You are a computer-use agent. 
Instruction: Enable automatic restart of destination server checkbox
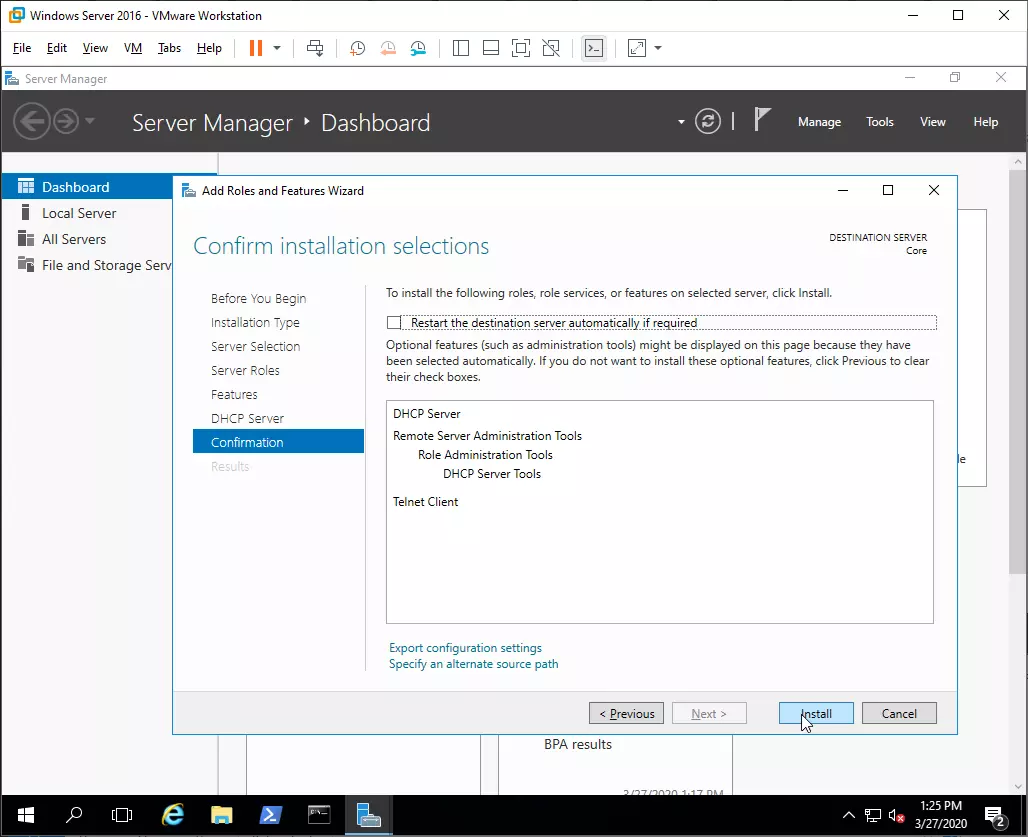(x=394, y=322)
